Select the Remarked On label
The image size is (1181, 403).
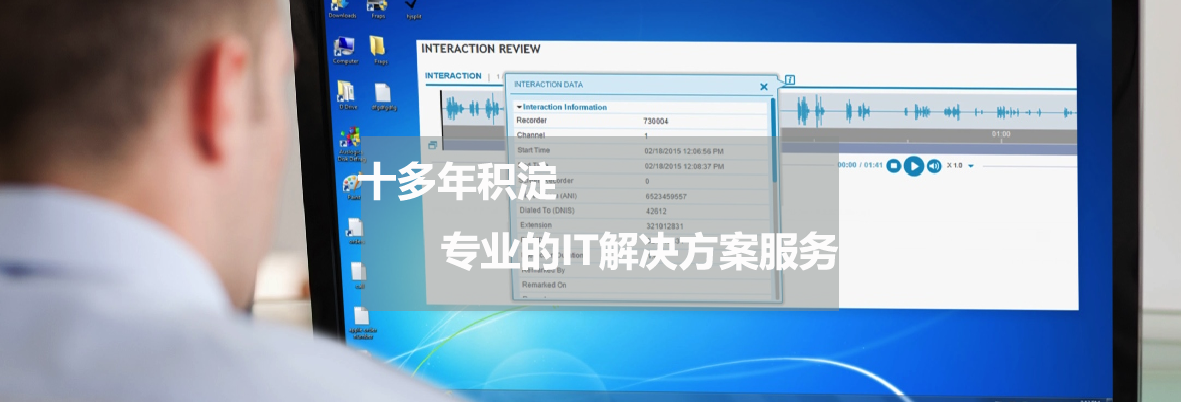tap(544, 285)
